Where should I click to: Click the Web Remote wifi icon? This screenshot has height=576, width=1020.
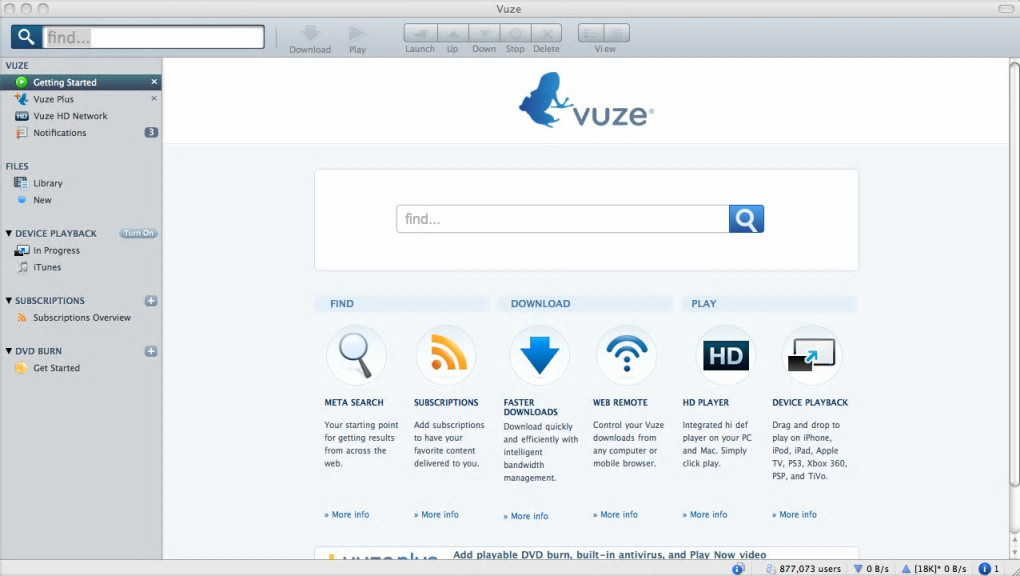[626, 355]
